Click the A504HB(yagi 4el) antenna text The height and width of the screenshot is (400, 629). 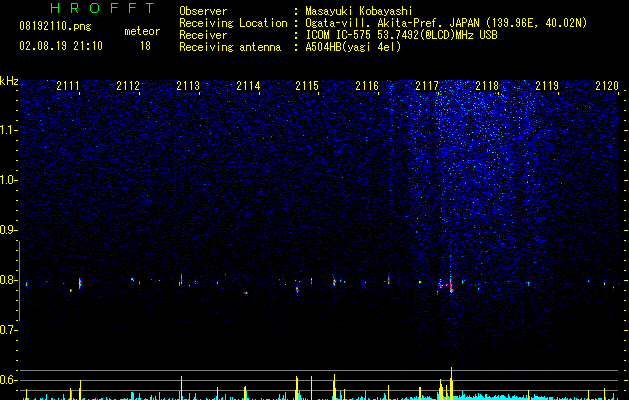pos(353,47)
